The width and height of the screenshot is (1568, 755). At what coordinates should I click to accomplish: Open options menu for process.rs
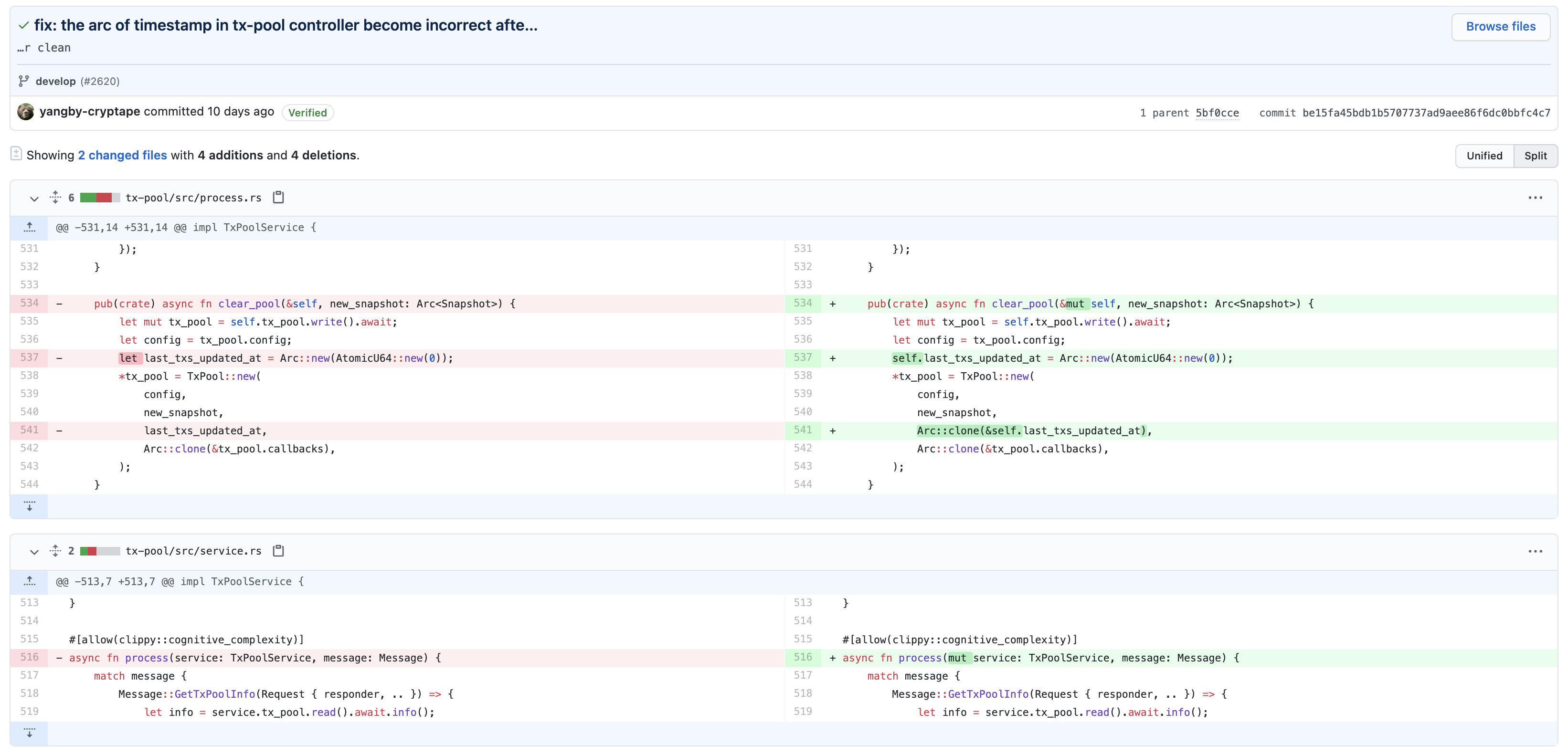1535,198
